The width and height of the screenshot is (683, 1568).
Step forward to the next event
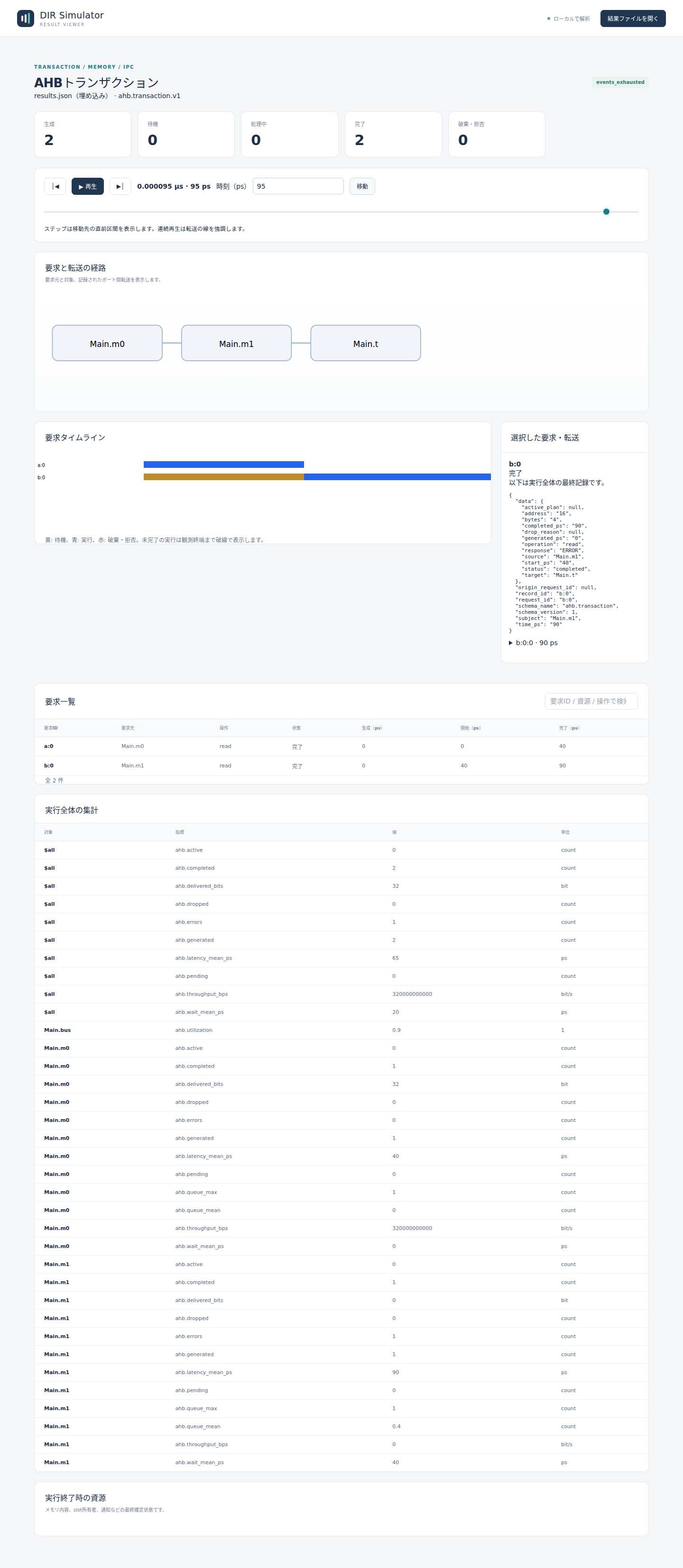[x=120, y=186]
